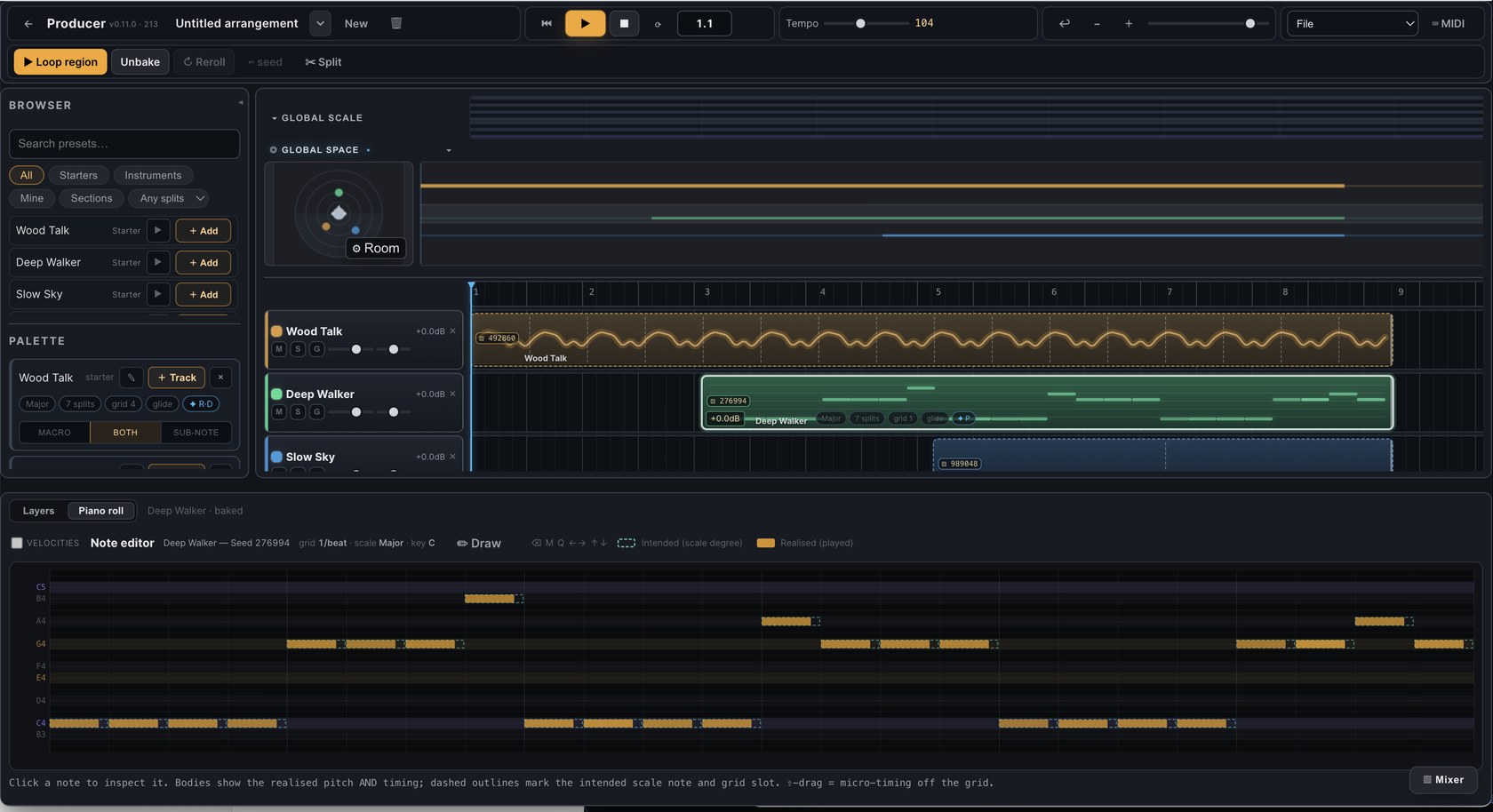Split the clip with the scissors tool

(x=323, y=62)
